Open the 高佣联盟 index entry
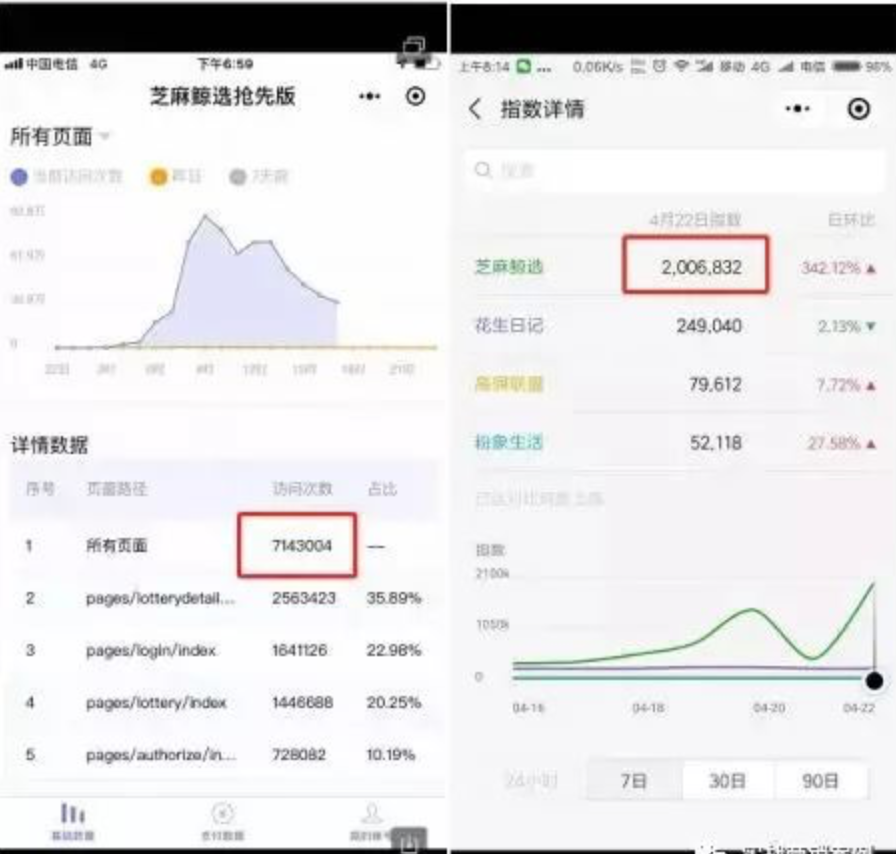 coord(509,384)
